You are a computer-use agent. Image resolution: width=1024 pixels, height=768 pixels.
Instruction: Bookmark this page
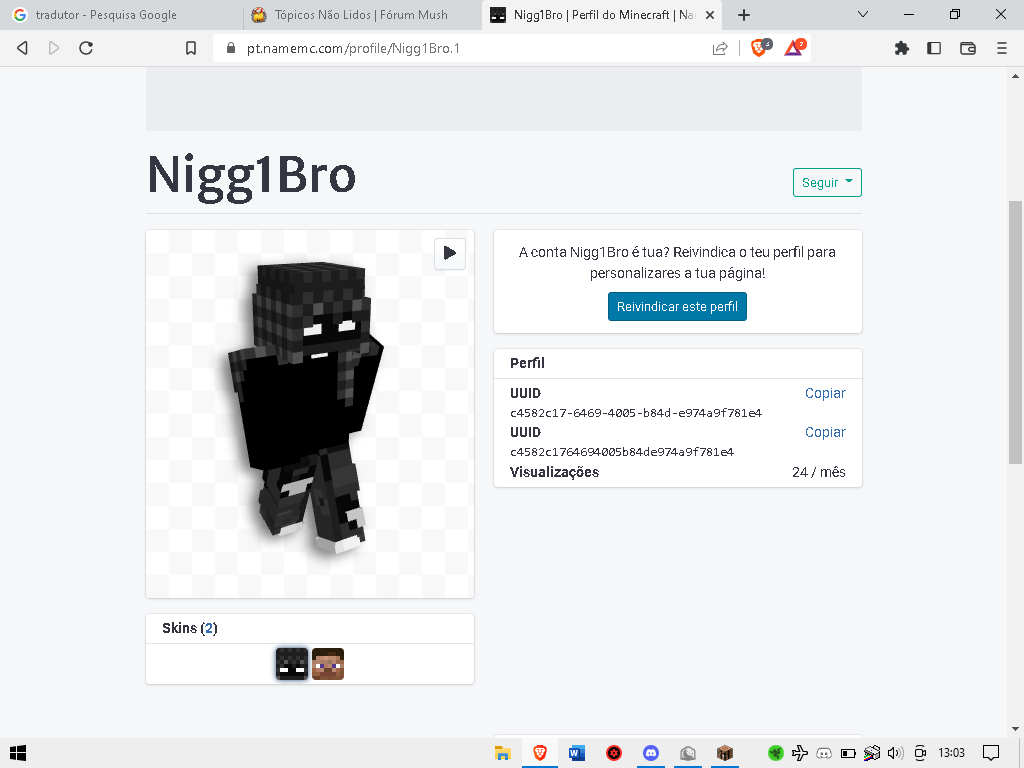(191, 48)
